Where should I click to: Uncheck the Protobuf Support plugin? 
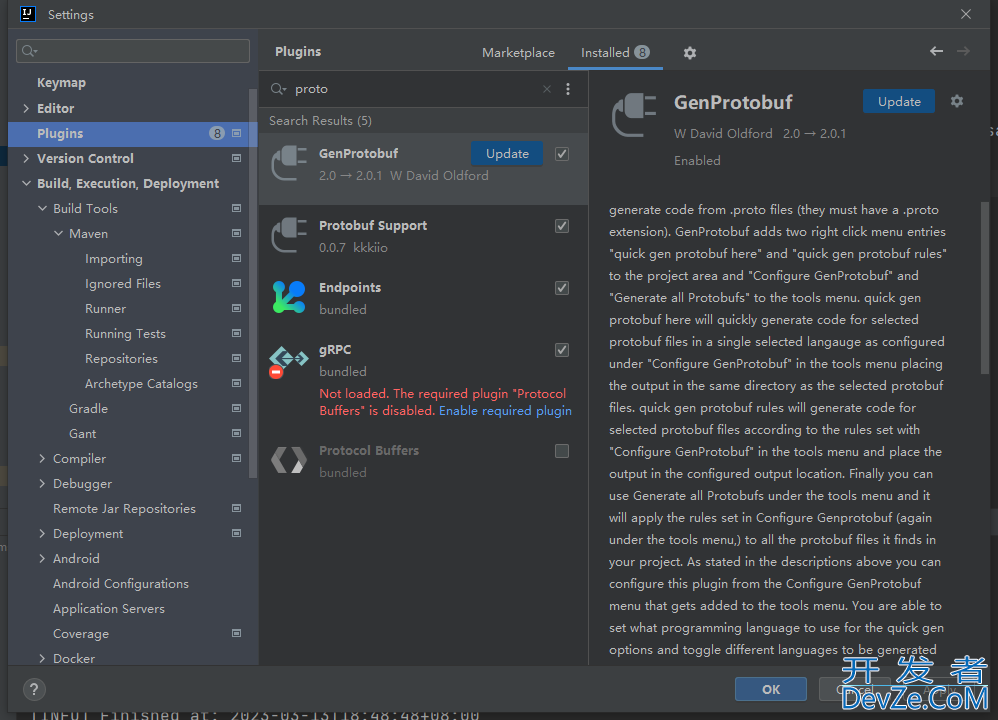(562, 226)
